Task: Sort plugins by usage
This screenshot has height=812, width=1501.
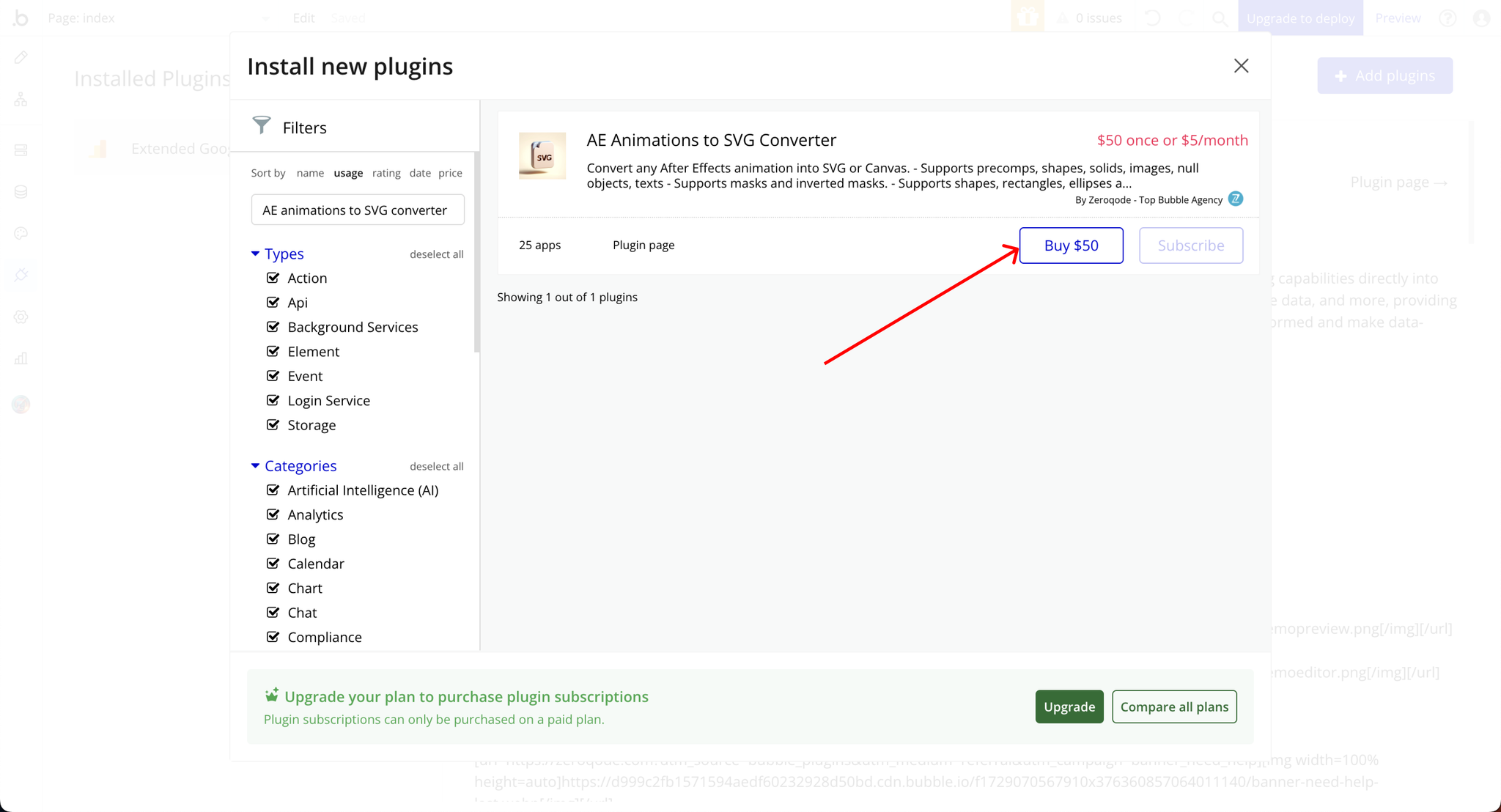Action: coord(348,173)
